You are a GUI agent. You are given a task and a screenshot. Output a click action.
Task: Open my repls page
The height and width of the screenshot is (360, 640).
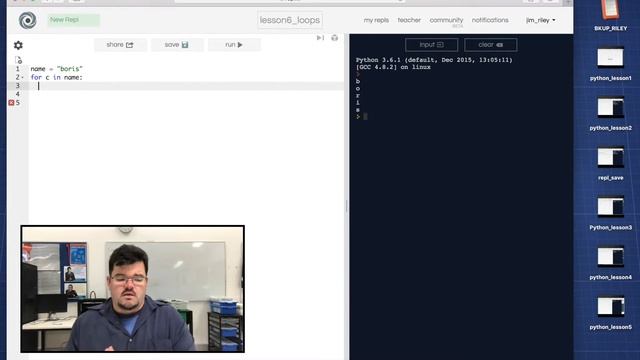pos(376,20)
